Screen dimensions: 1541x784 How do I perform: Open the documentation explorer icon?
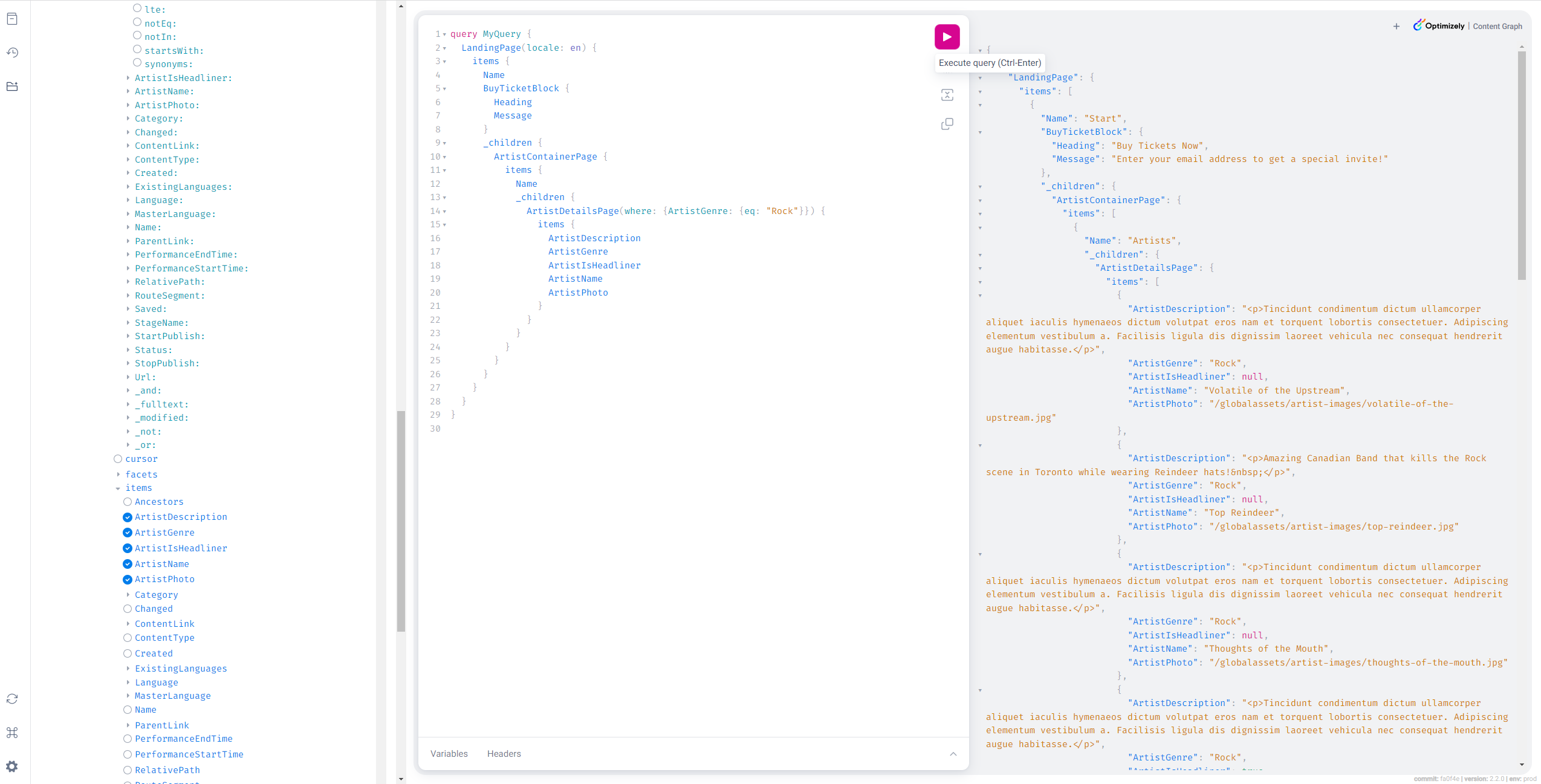pyautogui.click(x=12, y=19)
